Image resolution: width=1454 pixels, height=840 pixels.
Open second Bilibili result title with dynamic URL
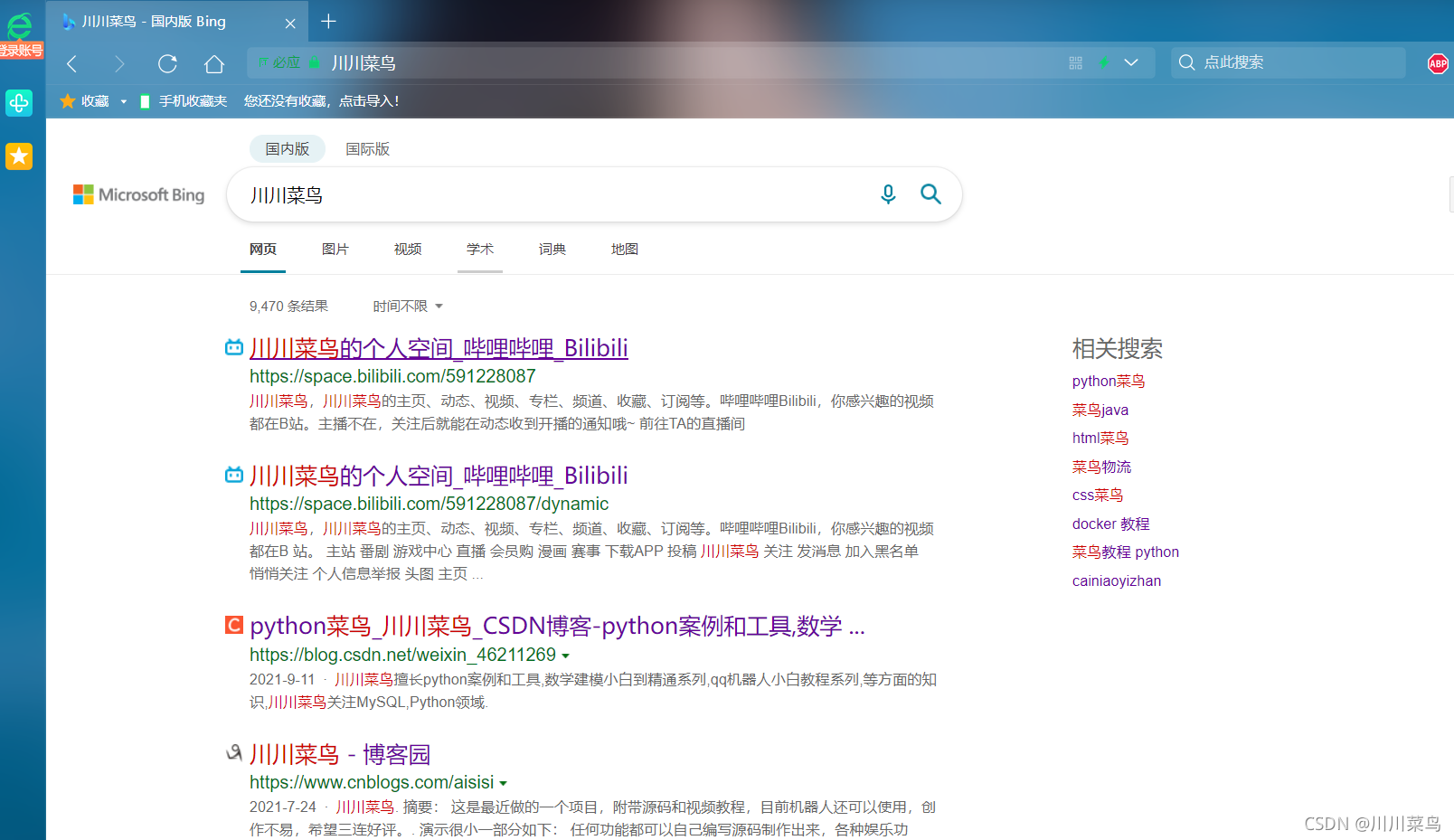tap(439, 476)
